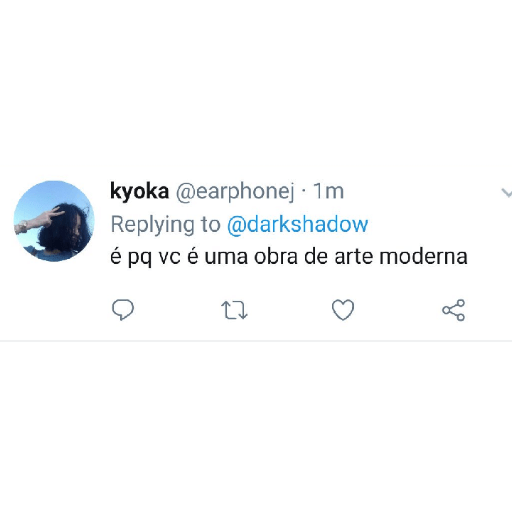
Task: Start a reply to kyoka's tweet
Action: click(123, 310)
